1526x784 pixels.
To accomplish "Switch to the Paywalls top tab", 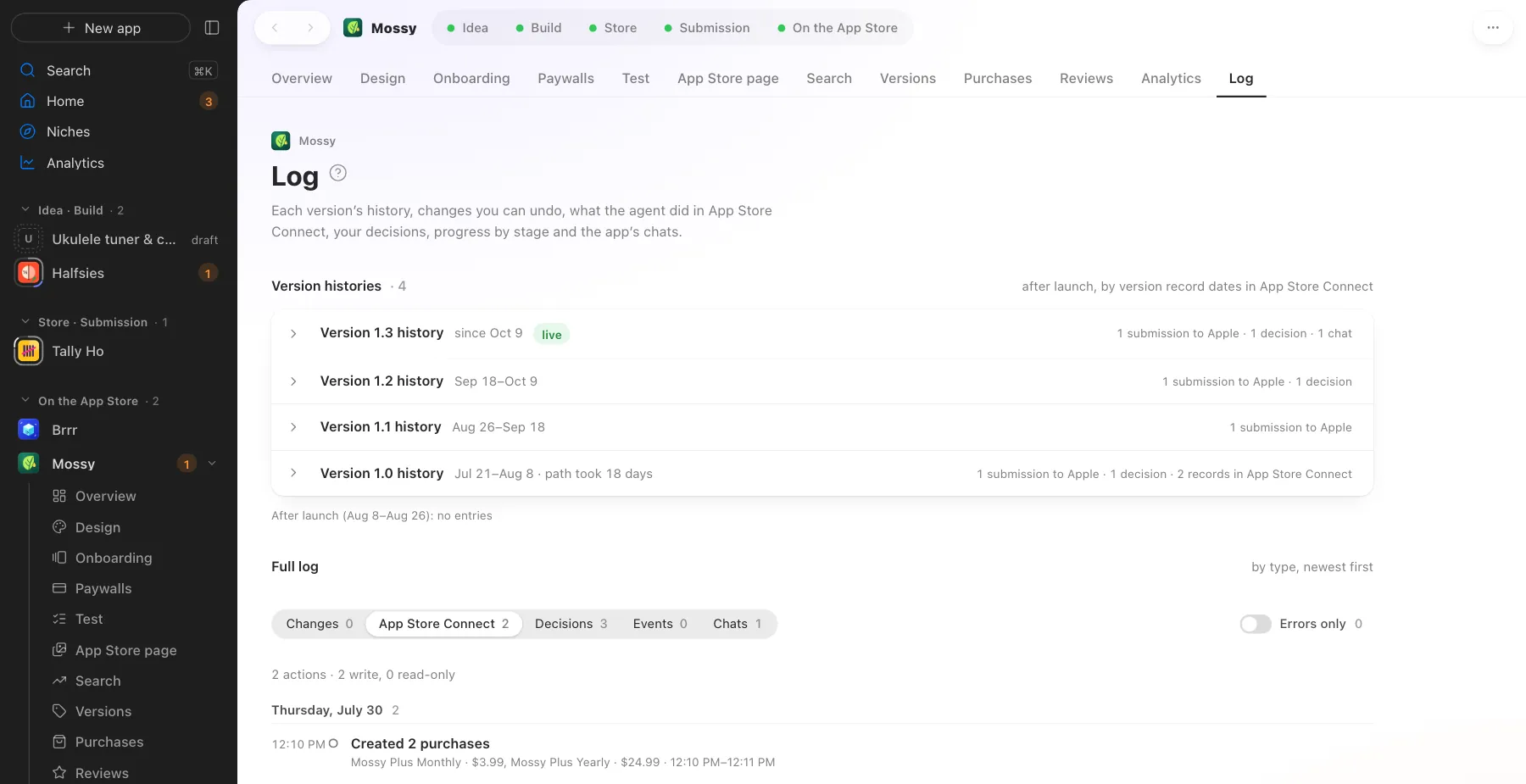I will click(565, 78).
